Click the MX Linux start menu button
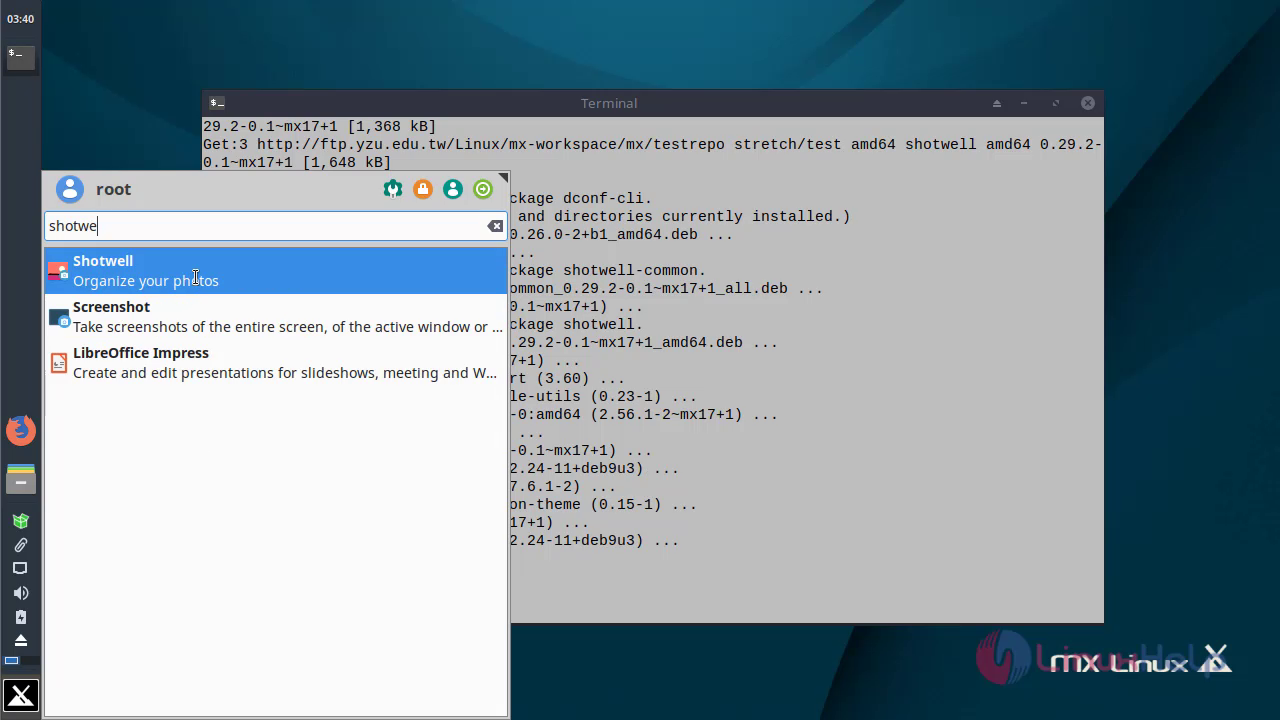 (x=21, y=695)
